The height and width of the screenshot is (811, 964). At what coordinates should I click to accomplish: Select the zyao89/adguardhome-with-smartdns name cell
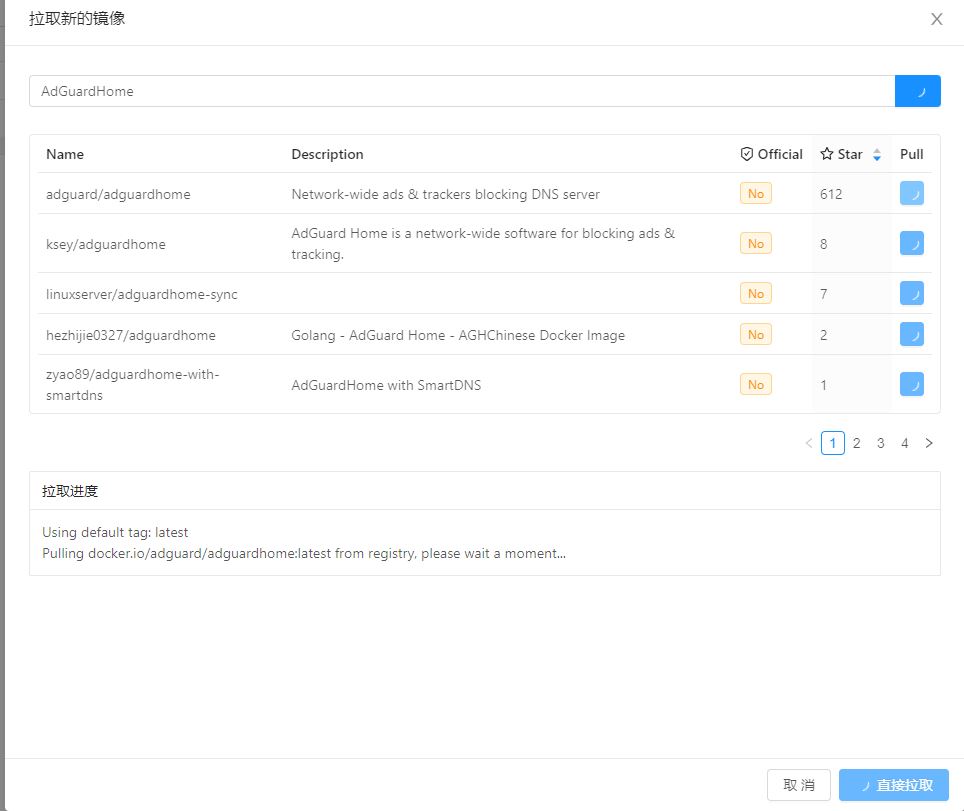tap(133, 385)
